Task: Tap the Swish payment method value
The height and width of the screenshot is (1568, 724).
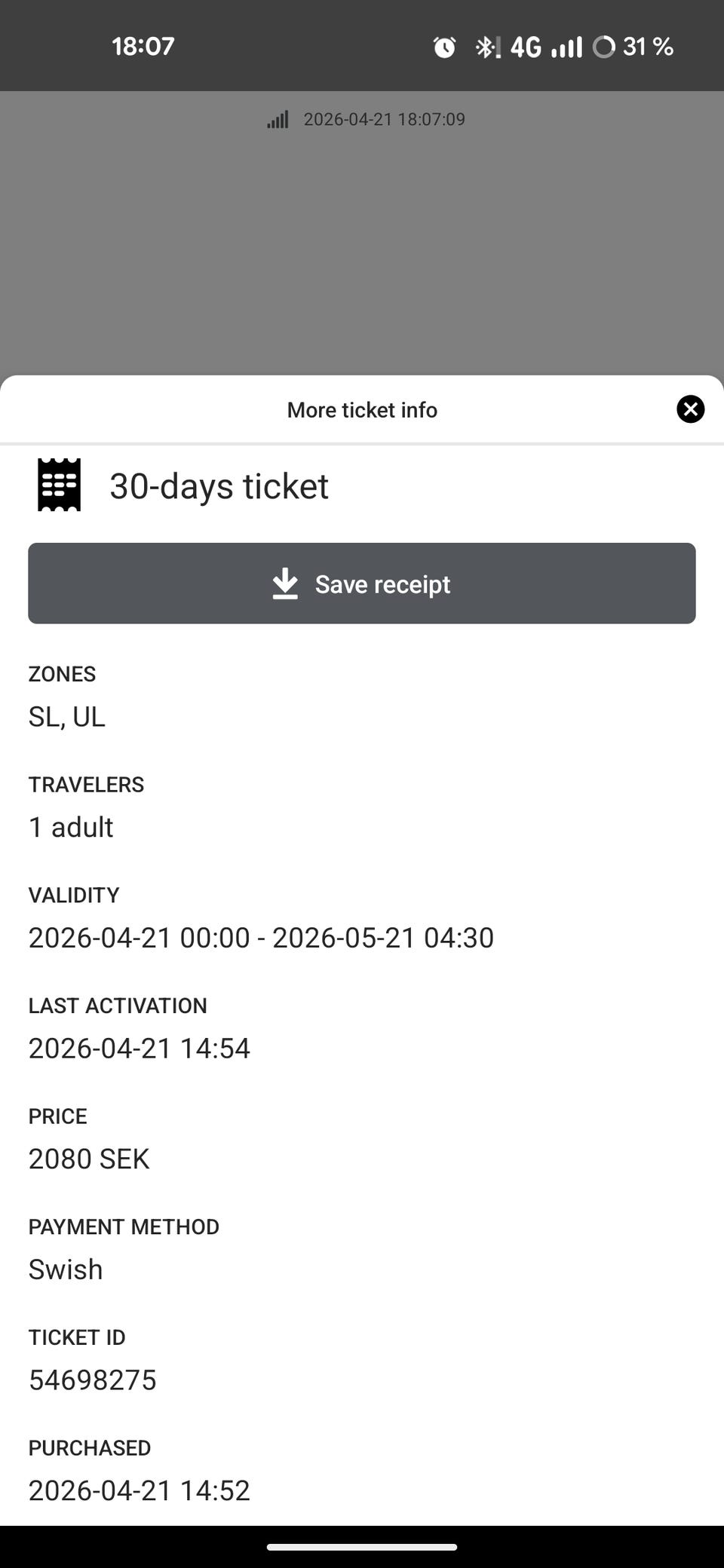Action: click(x=66, y=1269)
